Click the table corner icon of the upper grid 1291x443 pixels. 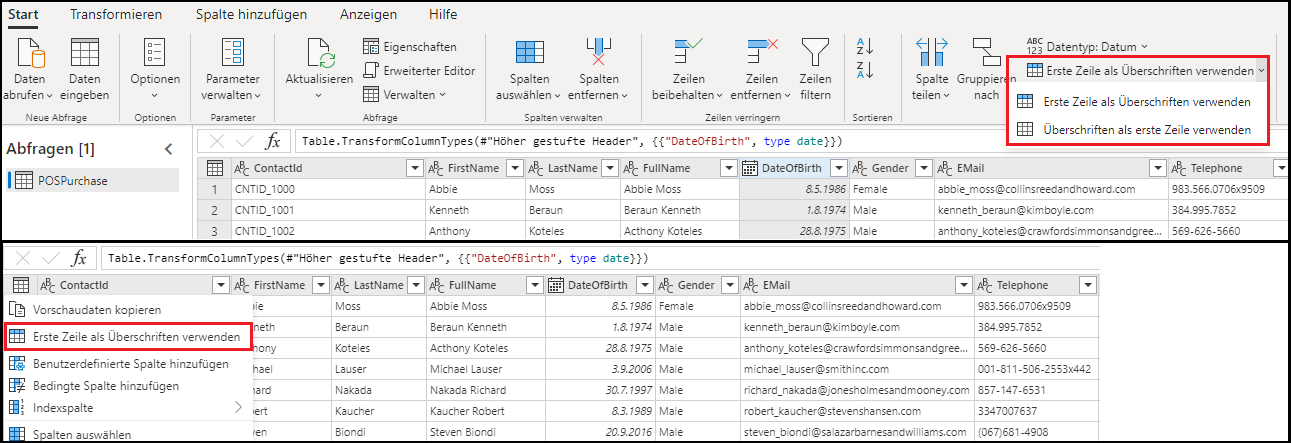(214, 168)
